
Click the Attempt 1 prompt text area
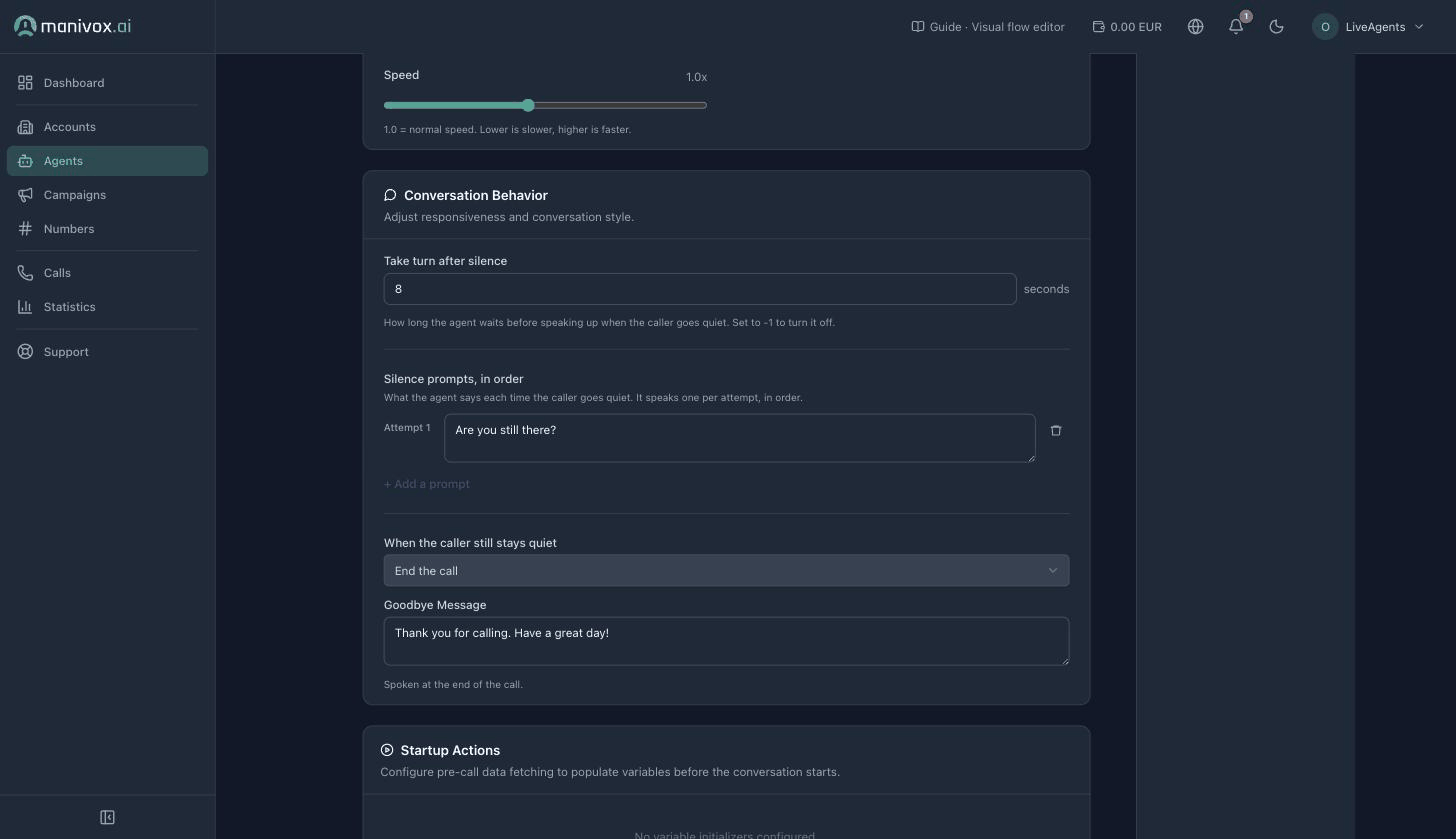click(x=740, y=438)
